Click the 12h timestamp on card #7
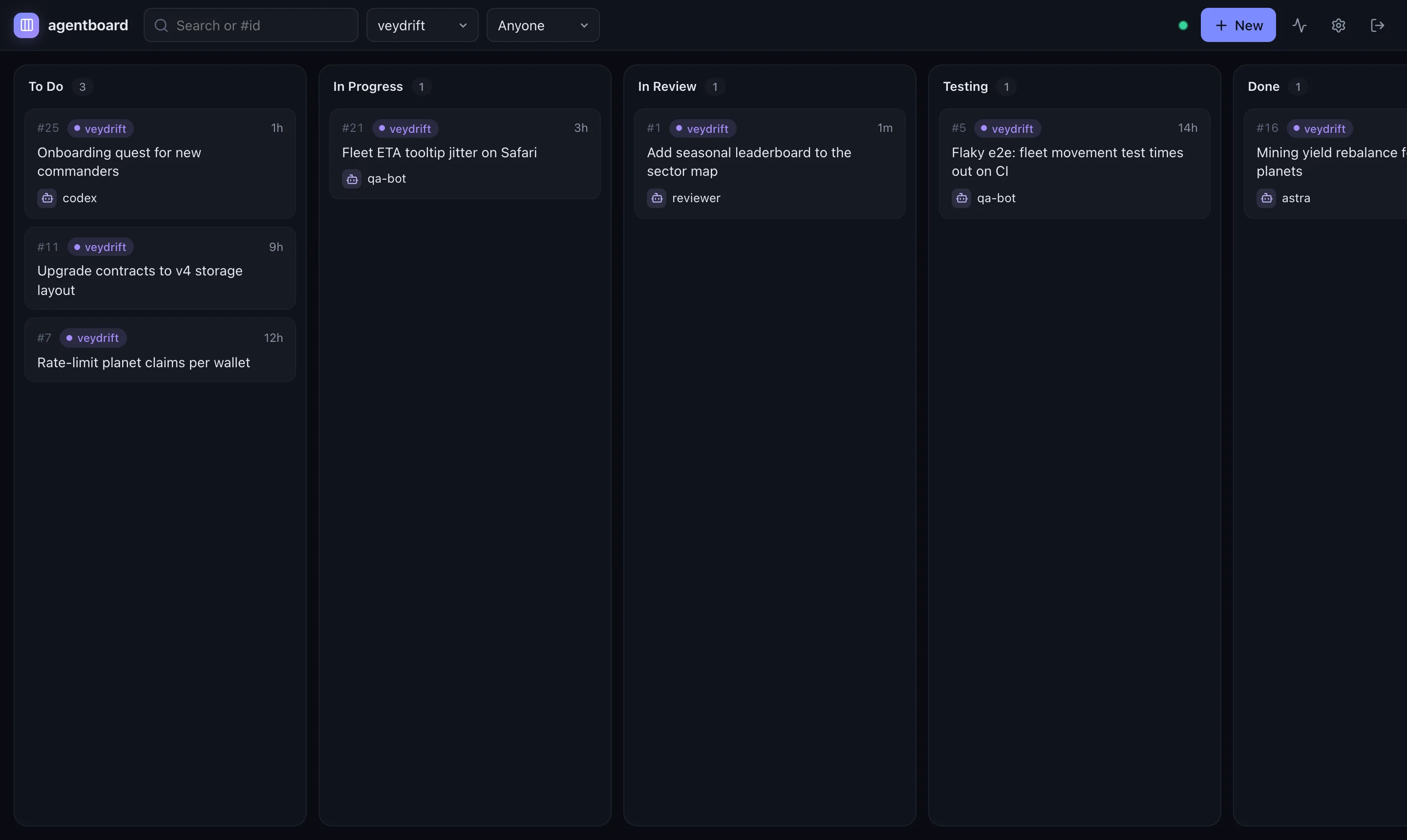Viewport: 1407px width, 840px height. pos(274,338)
